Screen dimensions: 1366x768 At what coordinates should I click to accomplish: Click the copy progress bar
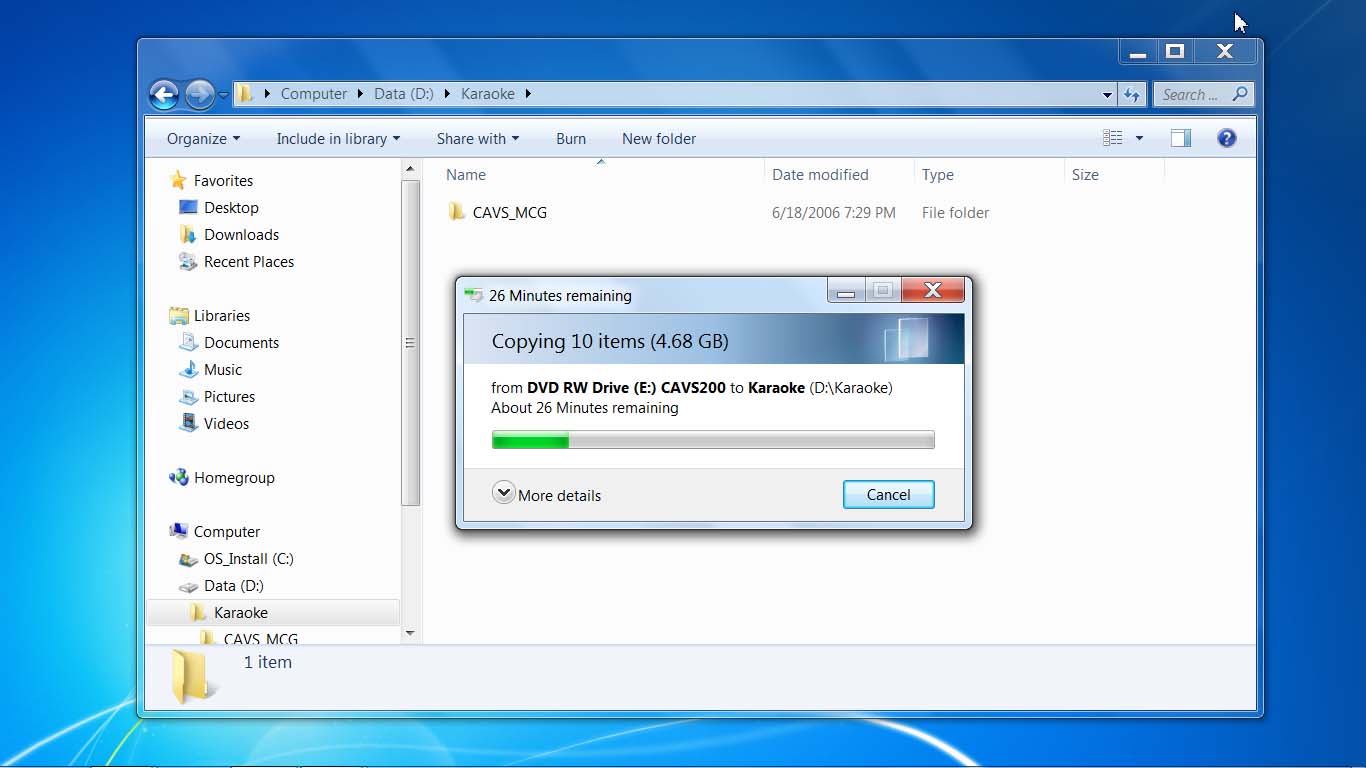click(x=713, y=440)
